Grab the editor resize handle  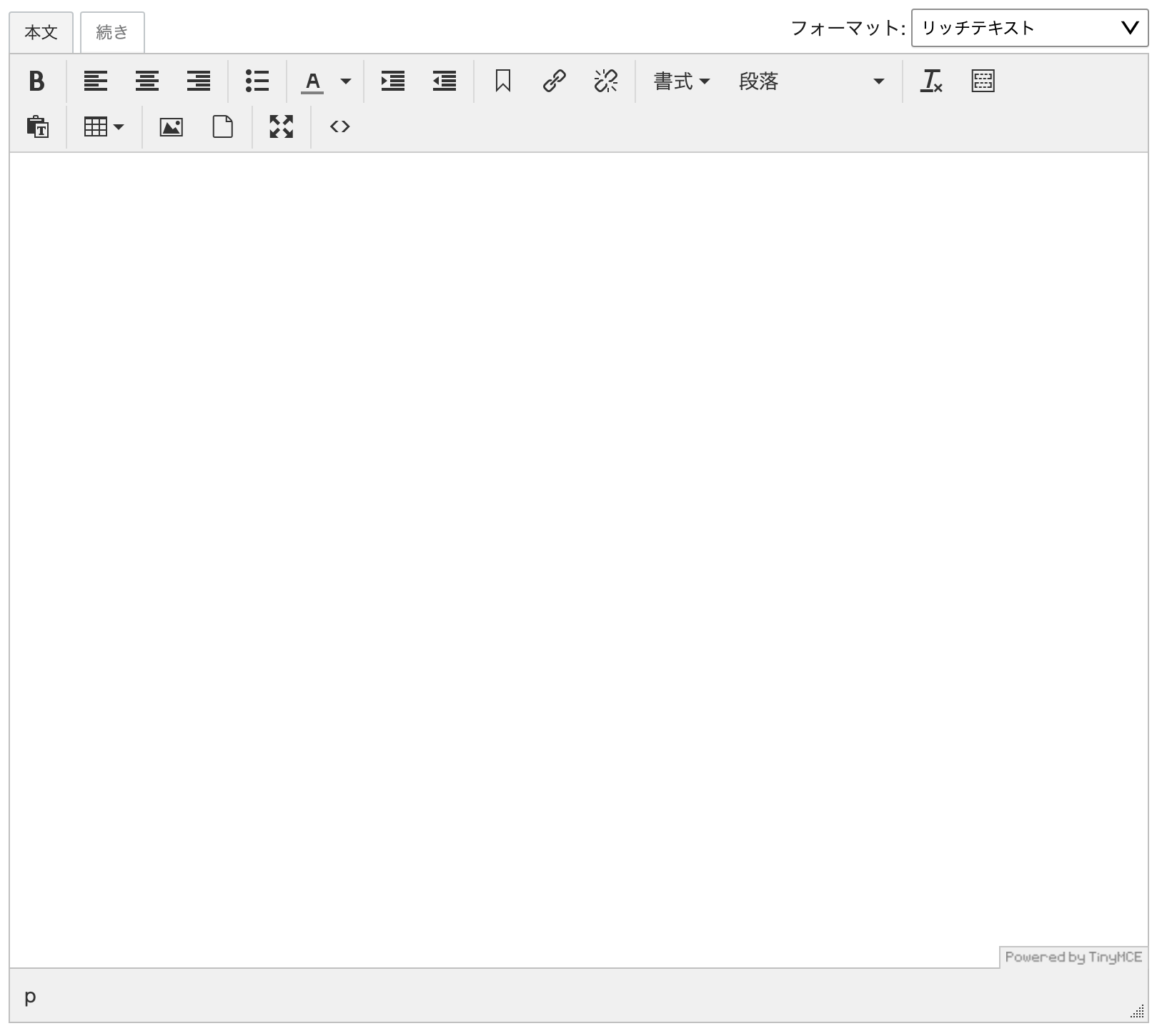pos(1138,1011)
